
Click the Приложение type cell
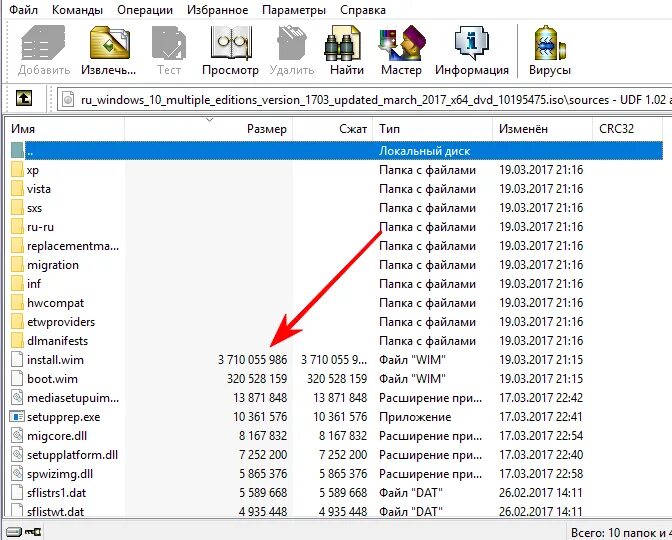pos(415,417)
